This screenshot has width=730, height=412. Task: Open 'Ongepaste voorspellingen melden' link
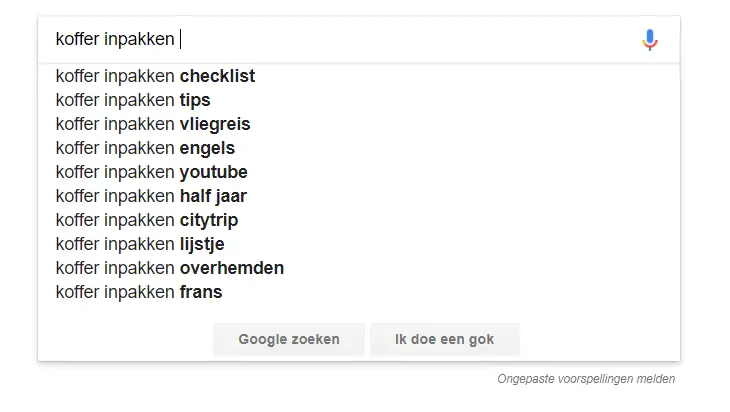[x=586, y=379]
